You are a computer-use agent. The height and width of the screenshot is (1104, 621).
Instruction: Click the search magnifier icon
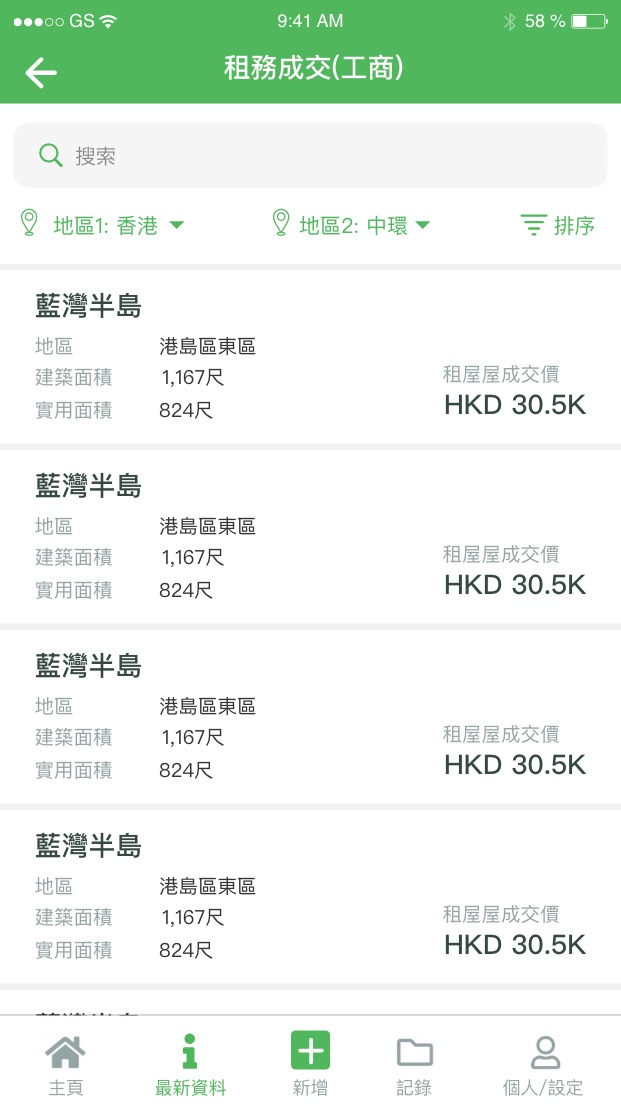tap(50, 155)
